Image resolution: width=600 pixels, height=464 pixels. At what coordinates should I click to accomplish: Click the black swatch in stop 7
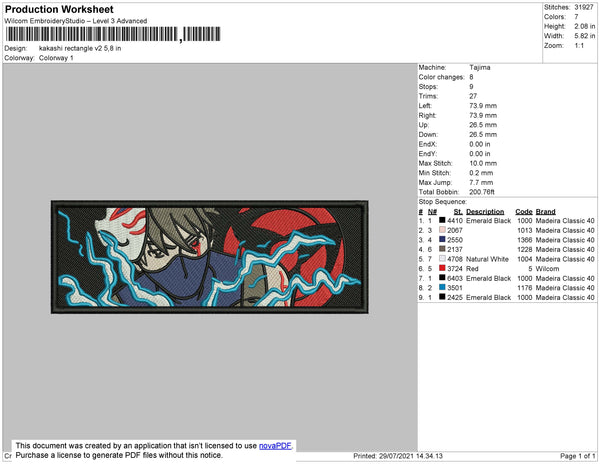(x=442, y=278)
